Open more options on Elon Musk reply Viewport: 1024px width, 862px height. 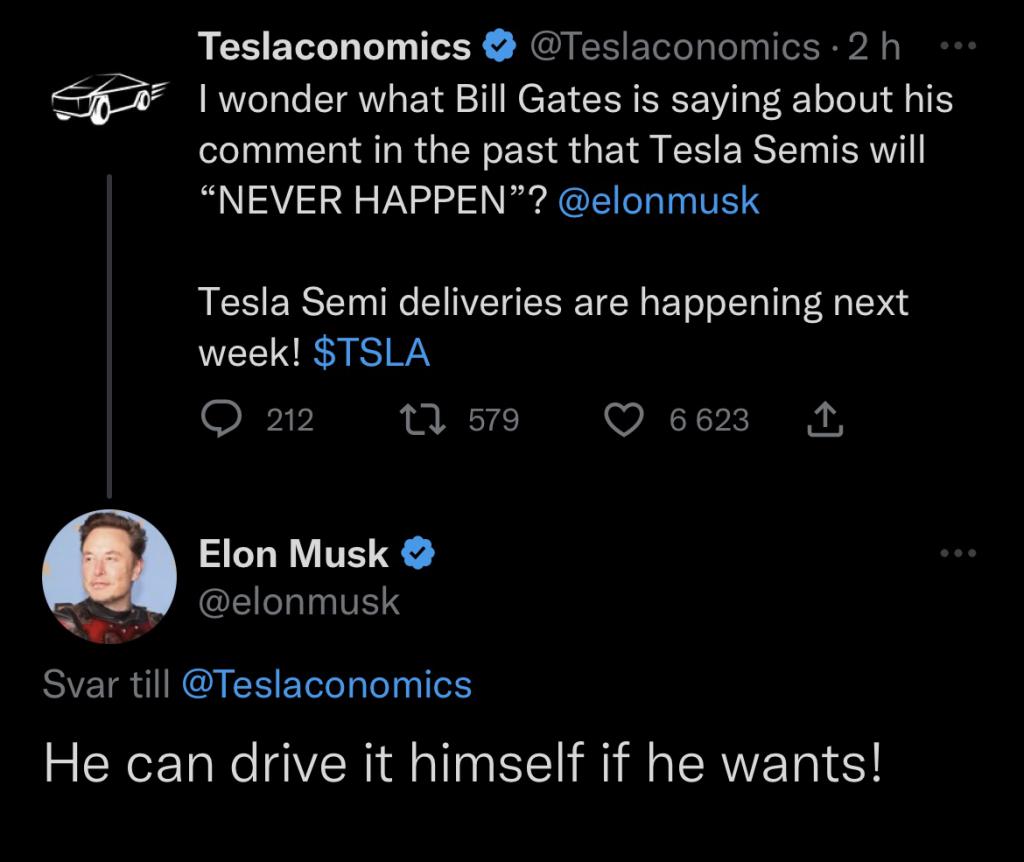pos(958,553)
